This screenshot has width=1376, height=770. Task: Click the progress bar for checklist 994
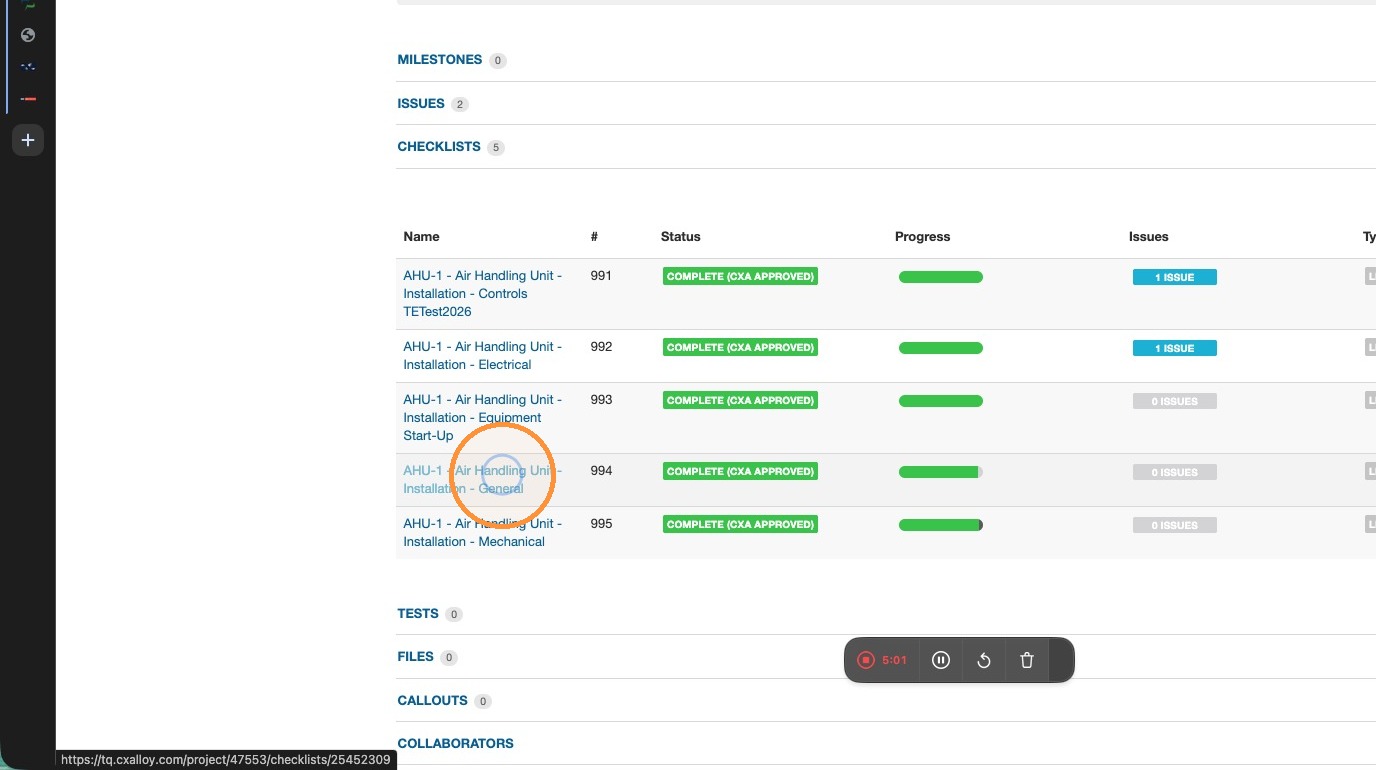(941, 472)
